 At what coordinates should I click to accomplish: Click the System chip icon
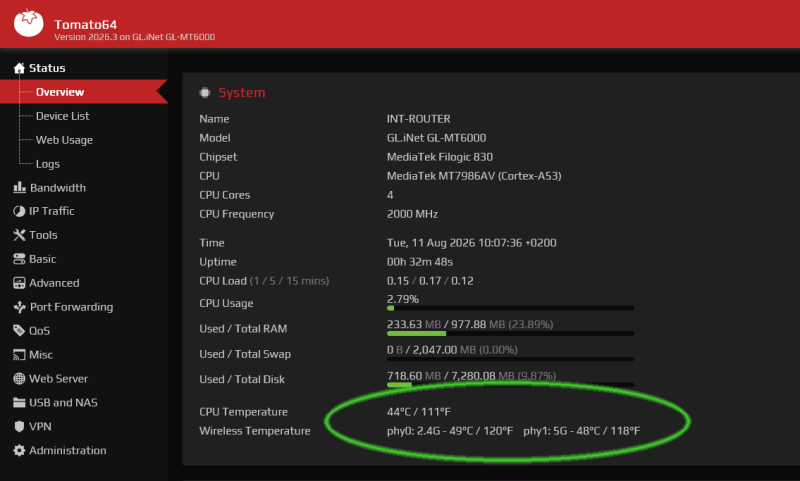tap(205, 92)
